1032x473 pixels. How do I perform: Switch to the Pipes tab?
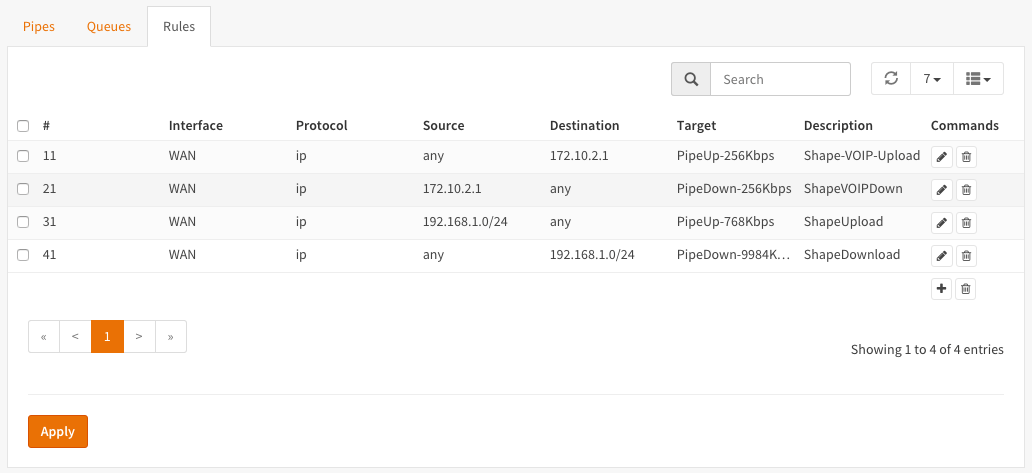(x=39, y=27)
